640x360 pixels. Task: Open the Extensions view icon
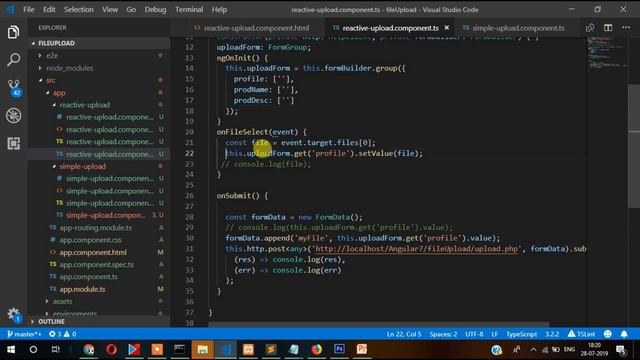pos(13,143)
